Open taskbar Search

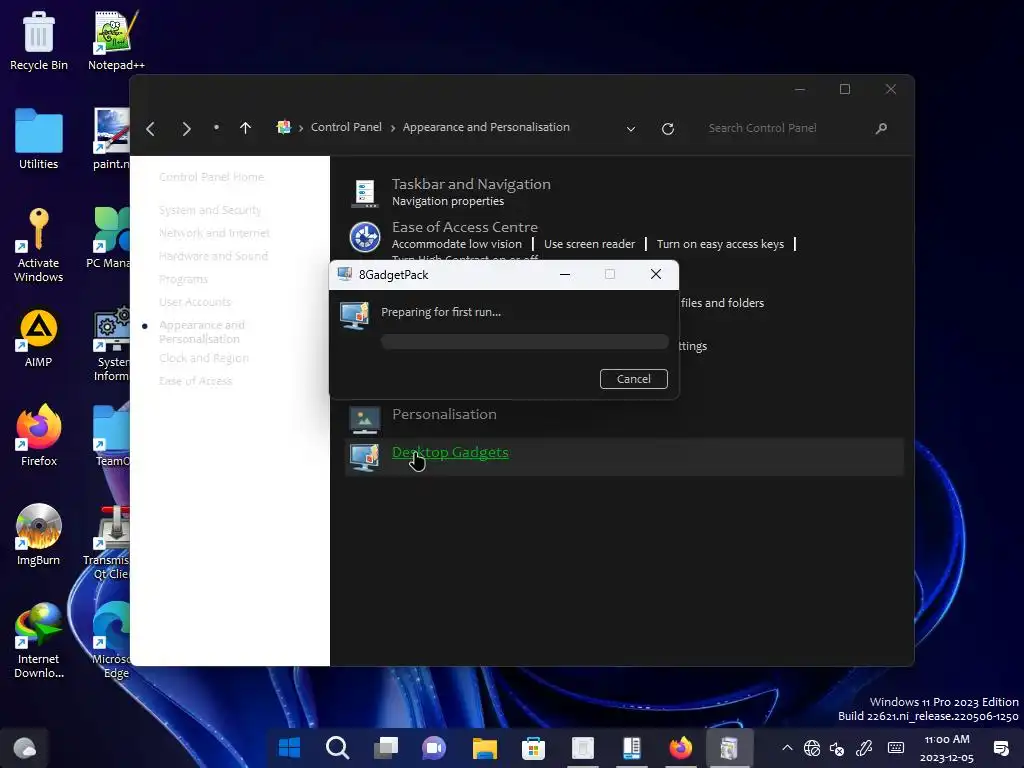[338, 748]
